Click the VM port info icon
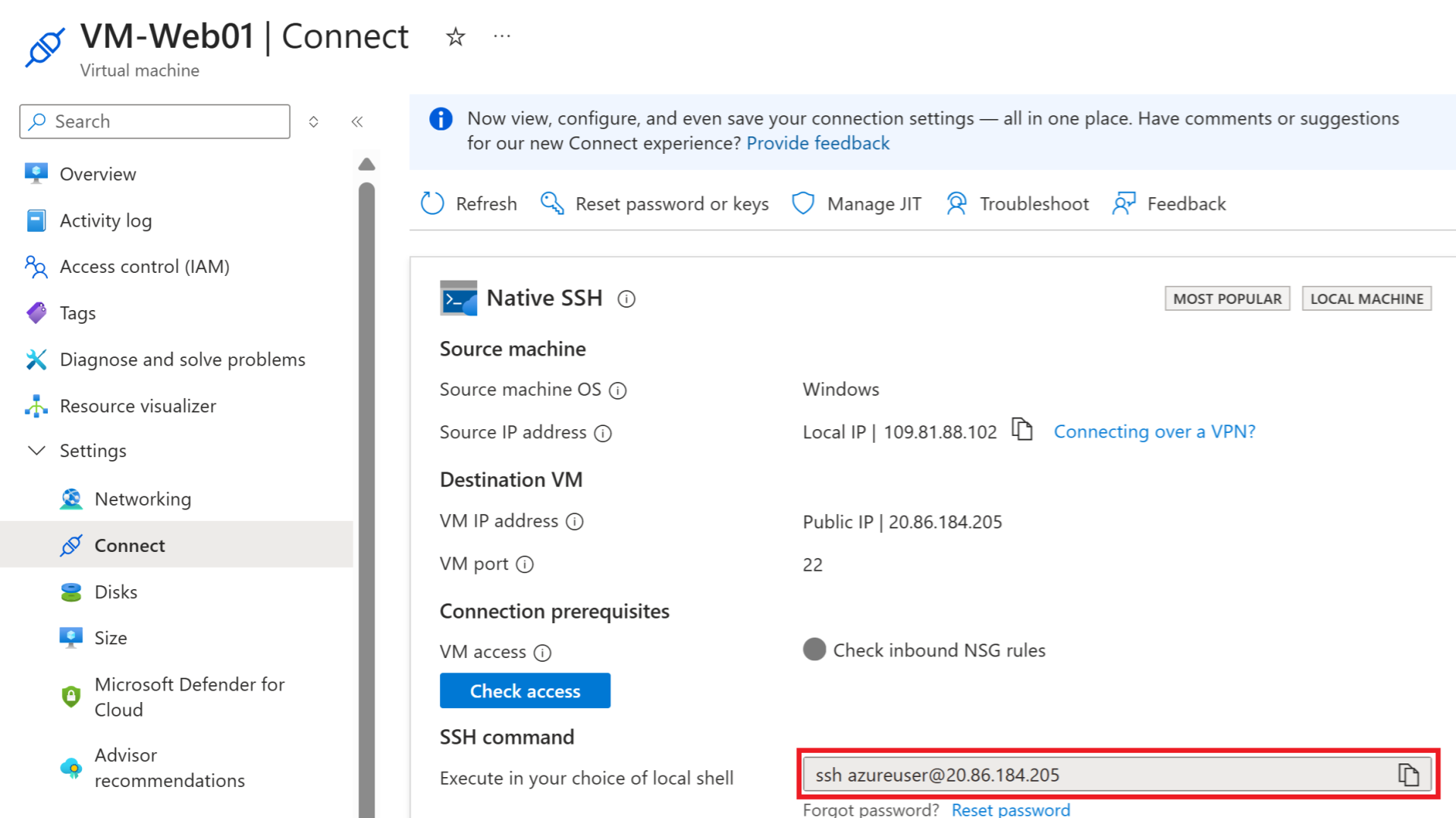 525,564
